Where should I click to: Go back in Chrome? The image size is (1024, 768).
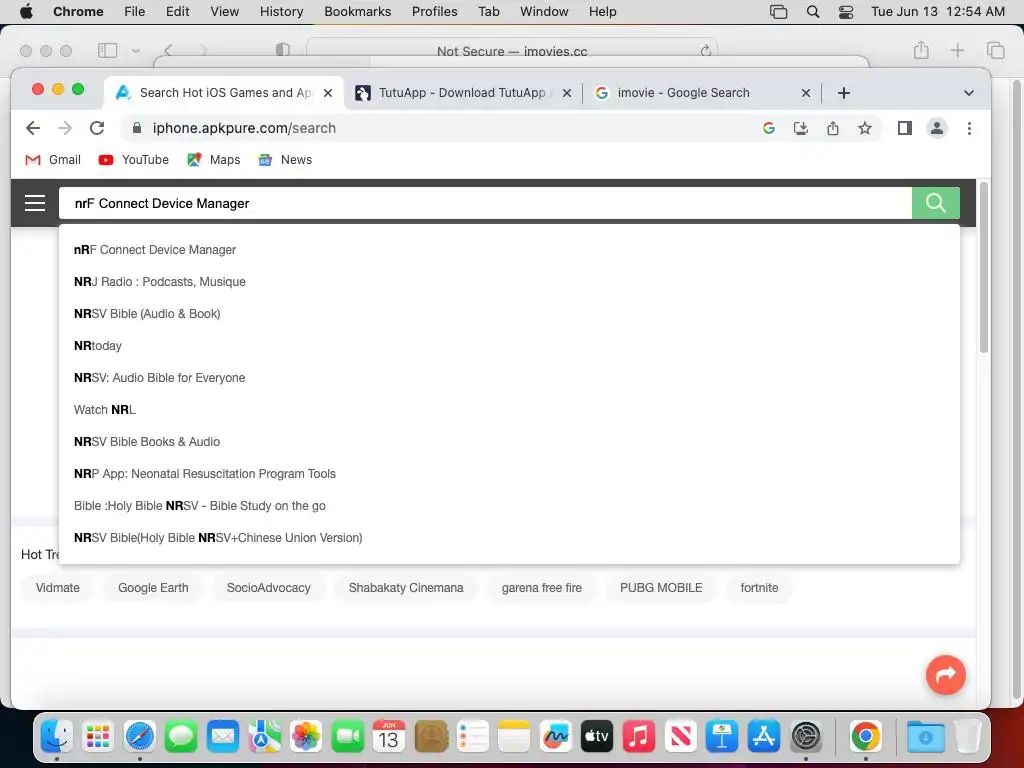coord(33,128)
